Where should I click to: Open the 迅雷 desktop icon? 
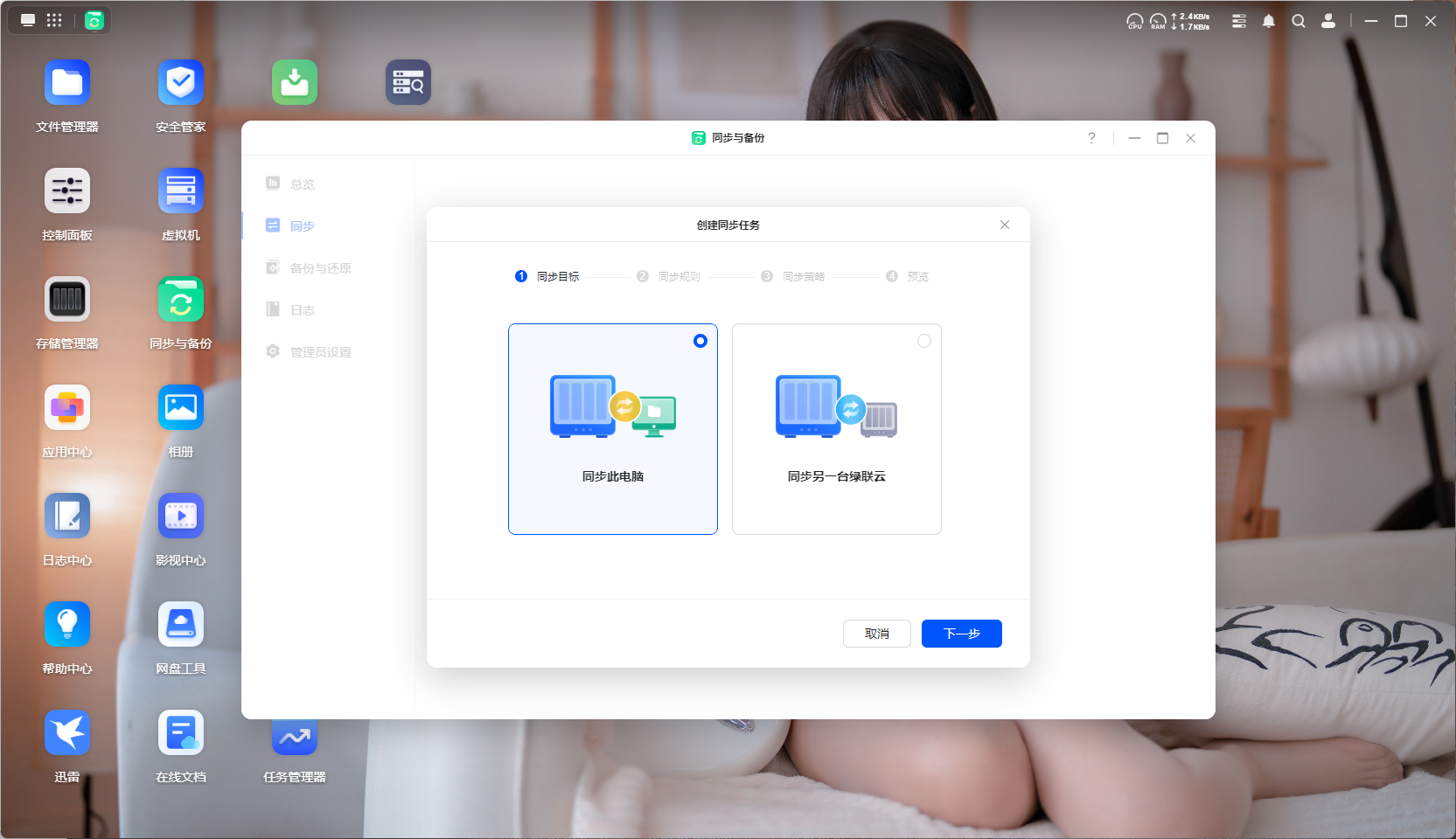(67, 733)
